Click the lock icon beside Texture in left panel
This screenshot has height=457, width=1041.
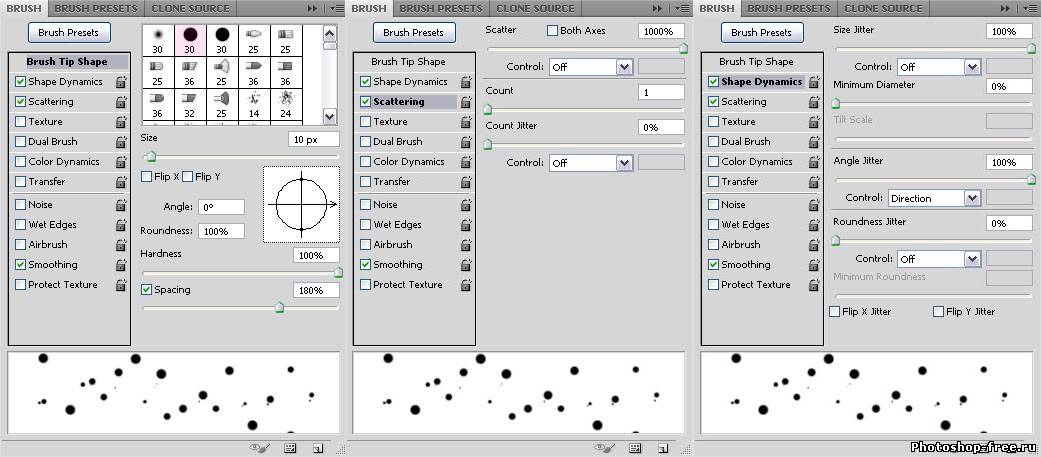tap(121, 122)
